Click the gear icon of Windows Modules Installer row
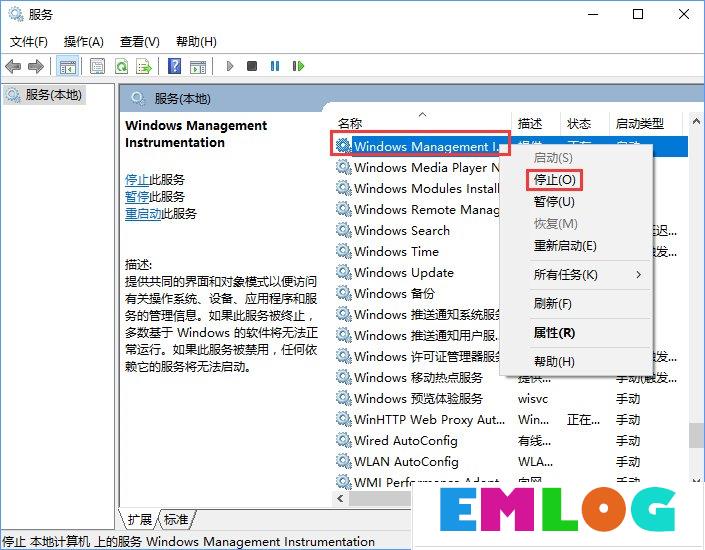This screenshot has width=705, height=550. tap(344, 188)
